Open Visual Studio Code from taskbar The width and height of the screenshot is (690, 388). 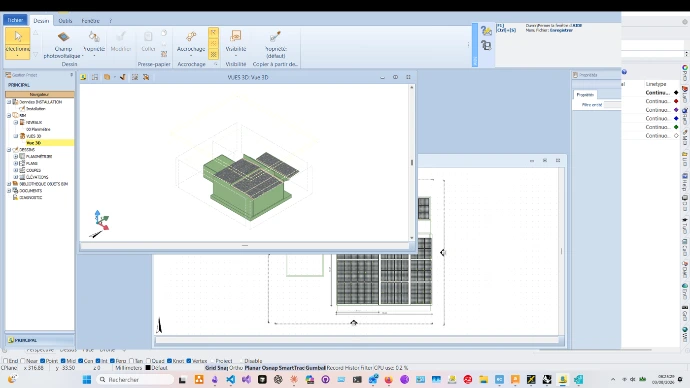pos(231,379)
